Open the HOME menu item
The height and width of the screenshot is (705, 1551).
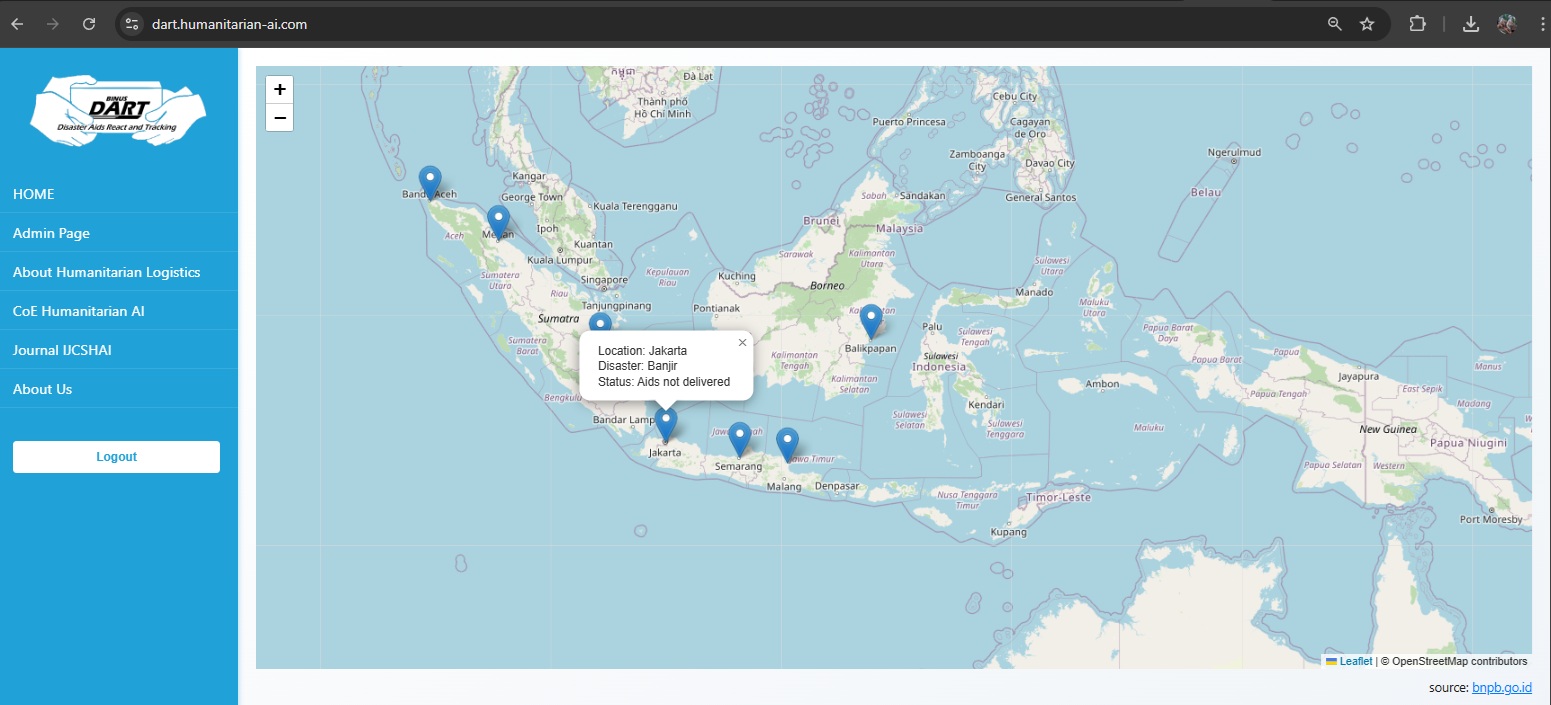tap(34, 194)
